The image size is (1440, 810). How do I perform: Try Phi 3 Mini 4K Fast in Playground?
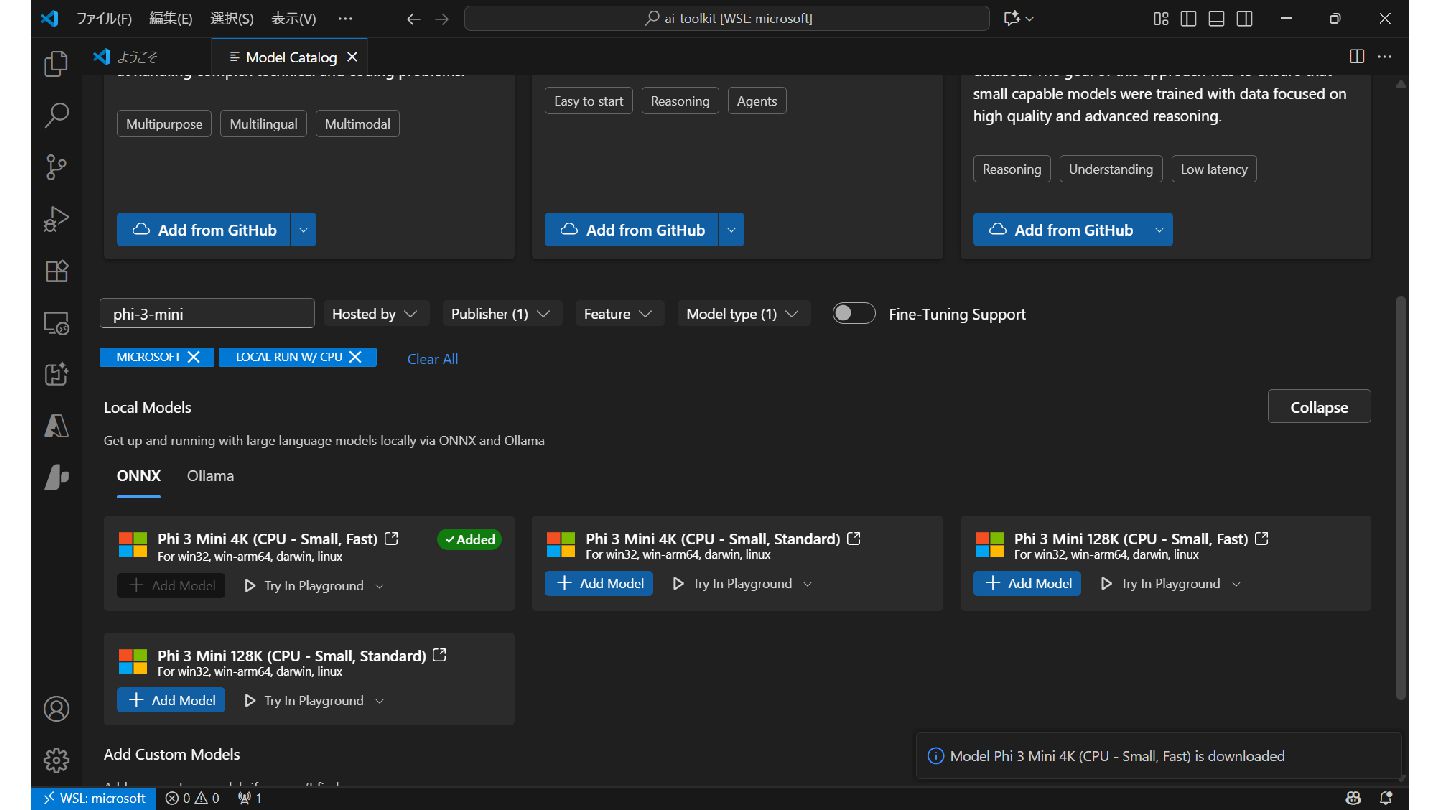pos(304,586)
